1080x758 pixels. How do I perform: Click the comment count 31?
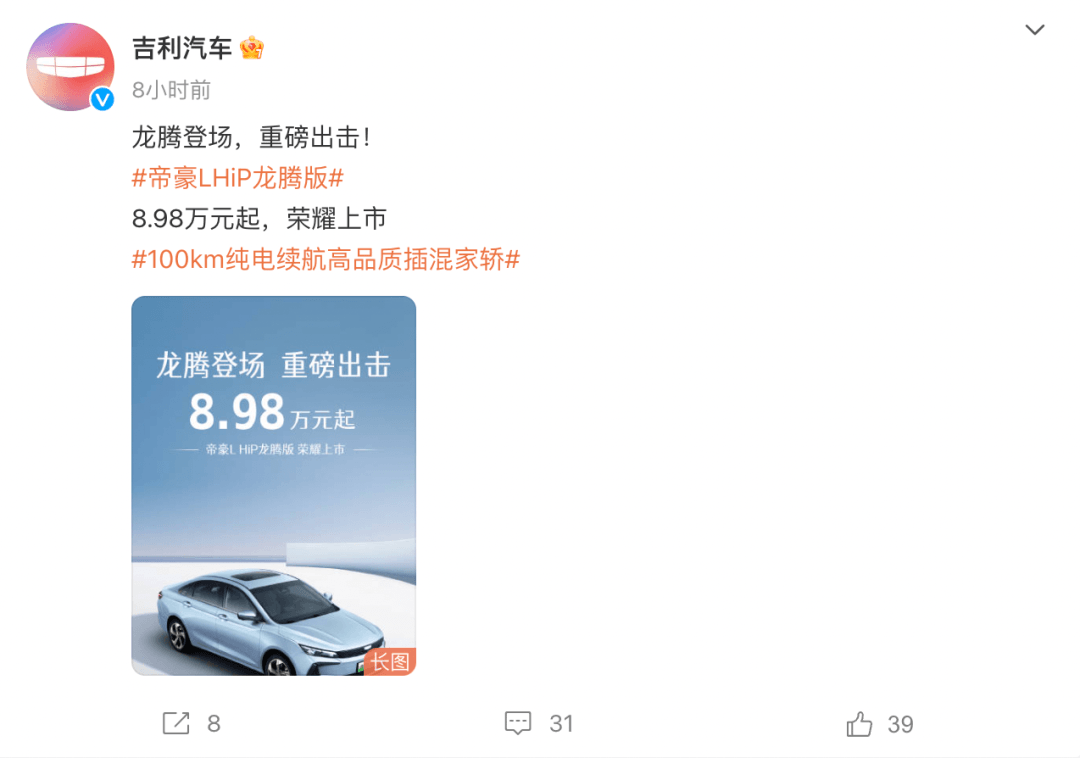click(x=561, y=724)
